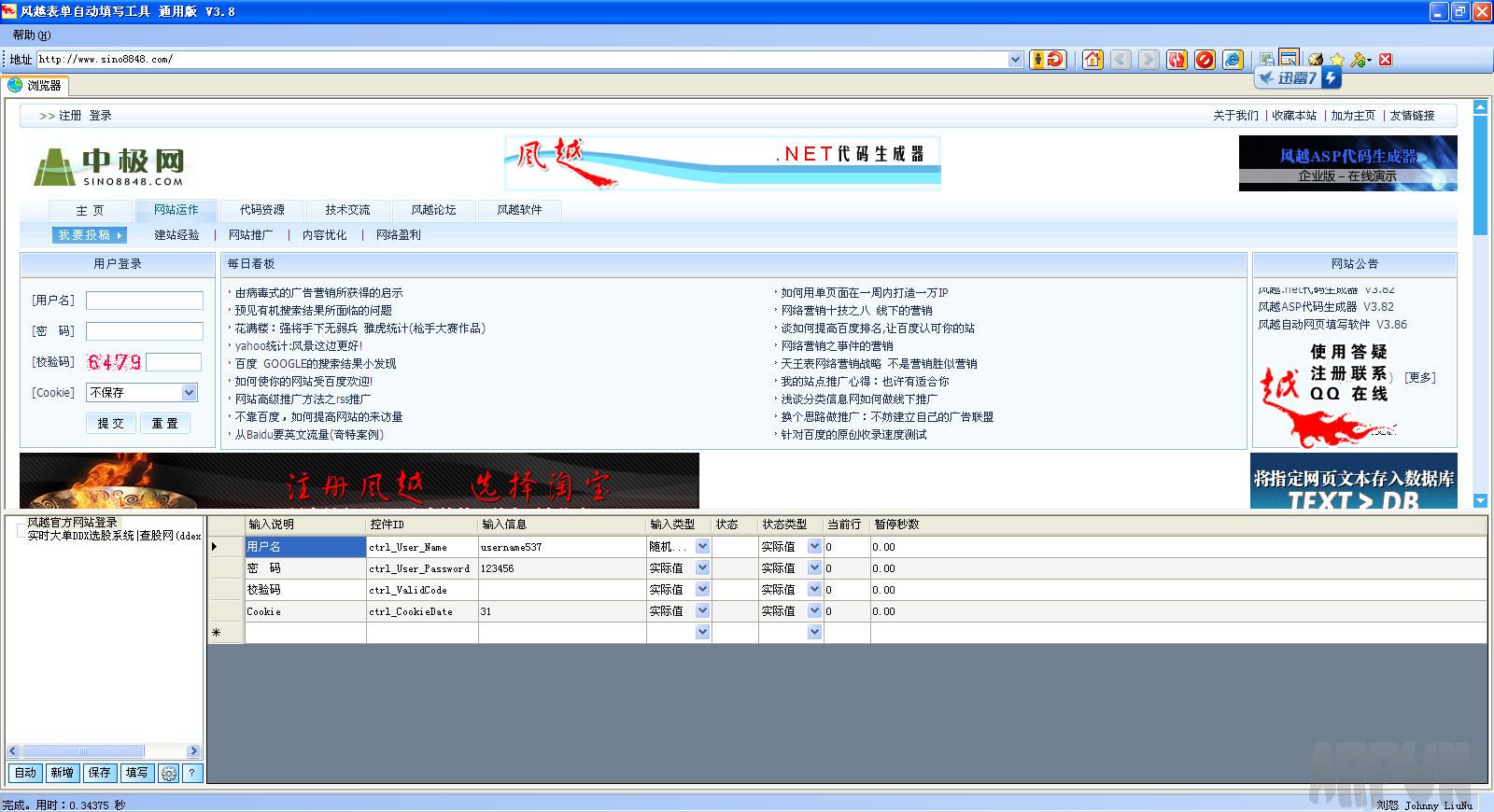Switch to the 浏览器 tab
This screenshot has width=1494, height=812.
point(35,85)
